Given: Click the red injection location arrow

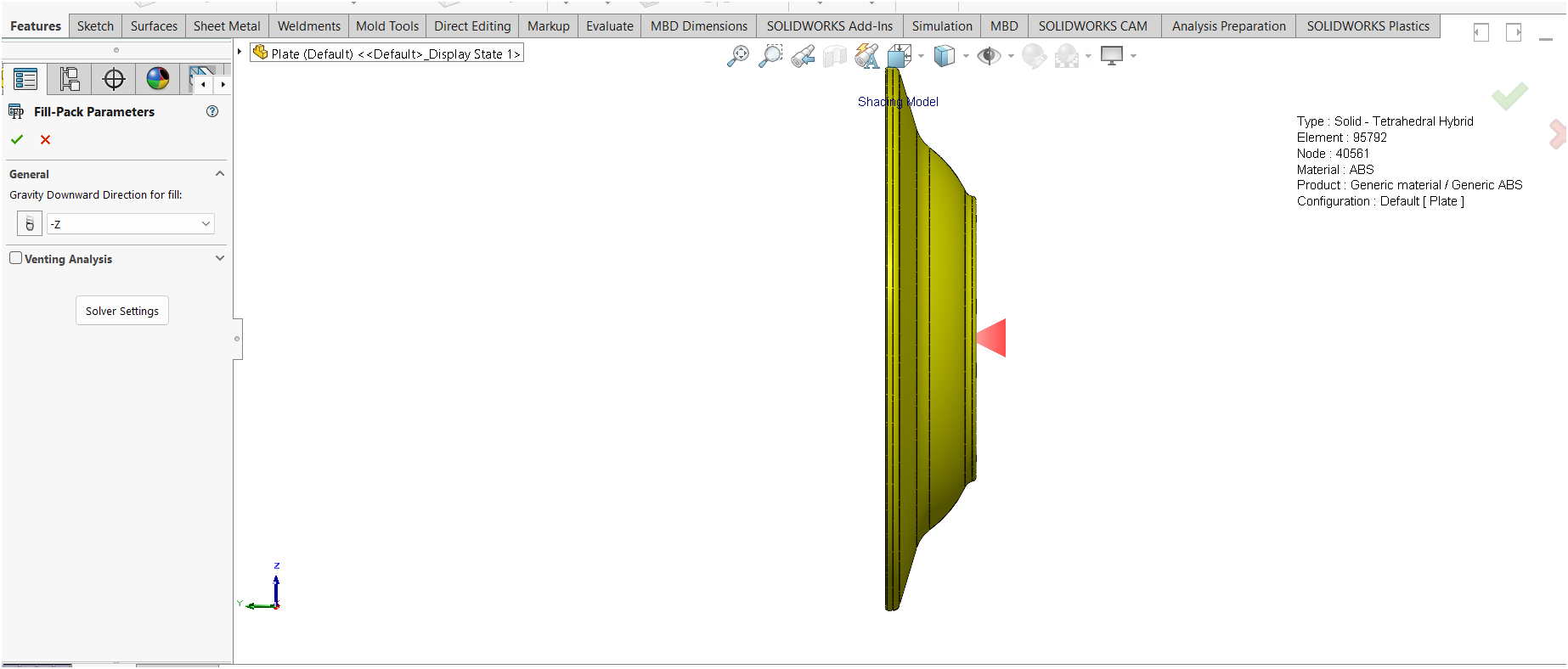Looking at the screenshot, I should (x=991, y=338).
